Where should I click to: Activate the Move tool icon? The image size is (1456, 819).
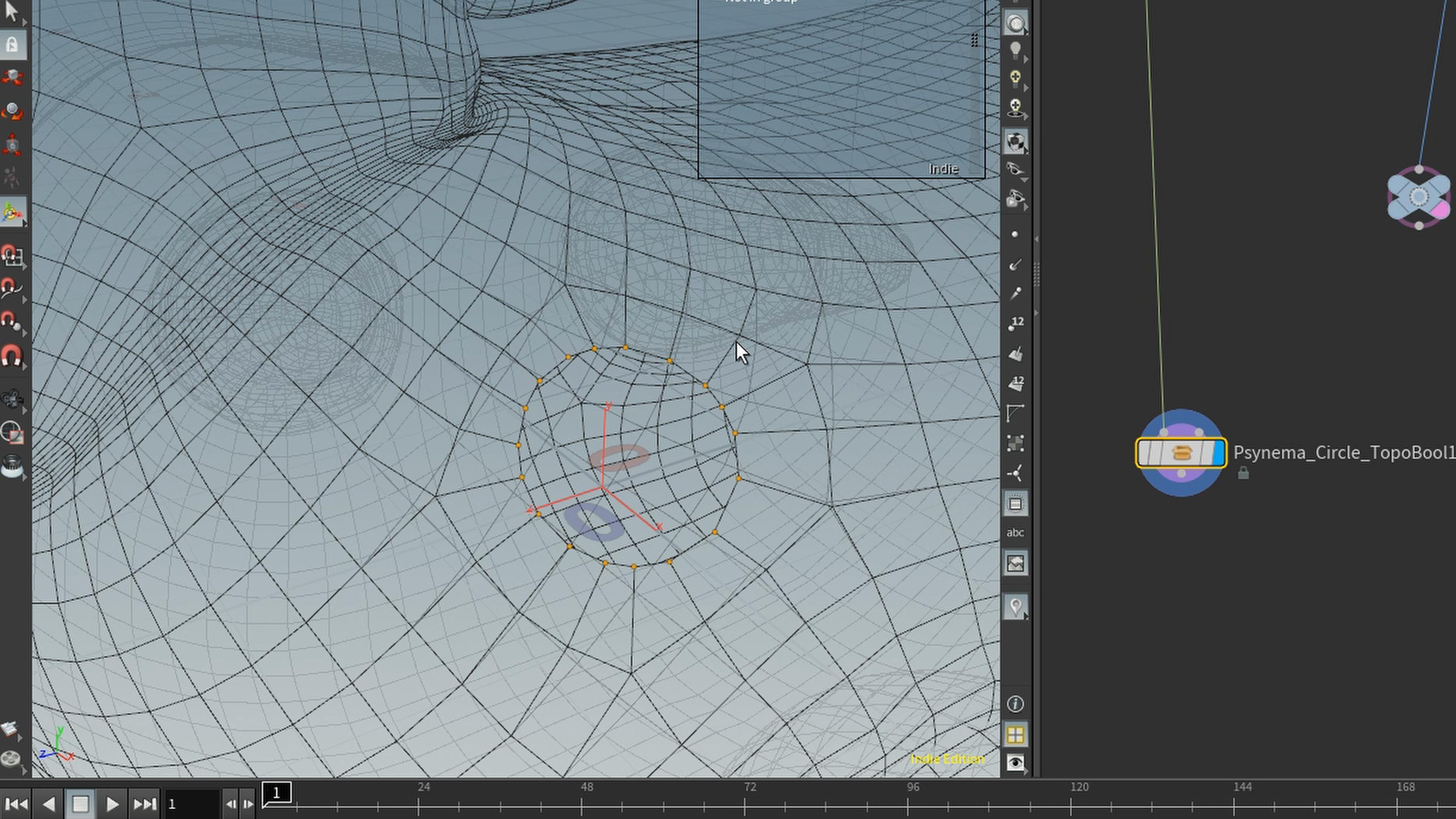pyautogui.click(x=13, y=77)
